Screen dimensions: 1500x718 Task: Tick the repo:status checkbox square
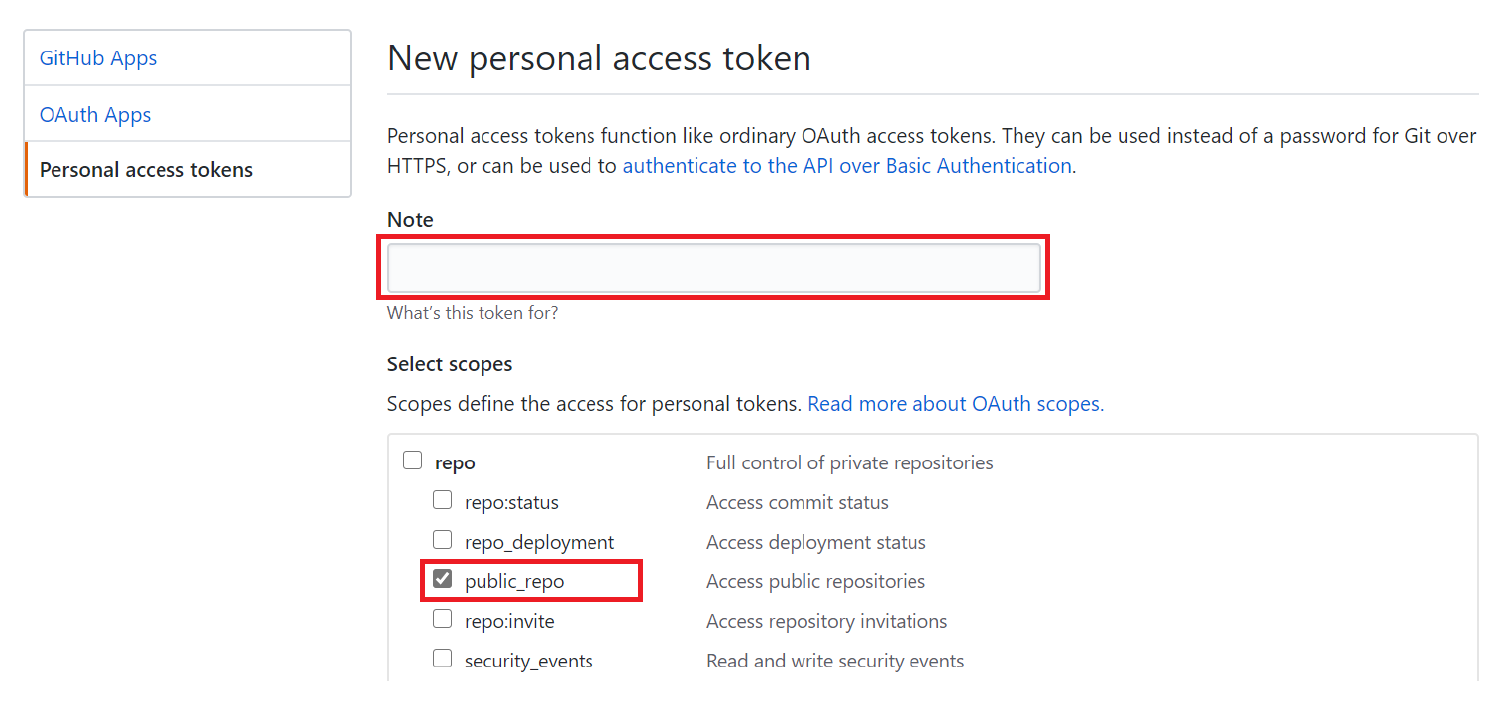click(442, 499)
